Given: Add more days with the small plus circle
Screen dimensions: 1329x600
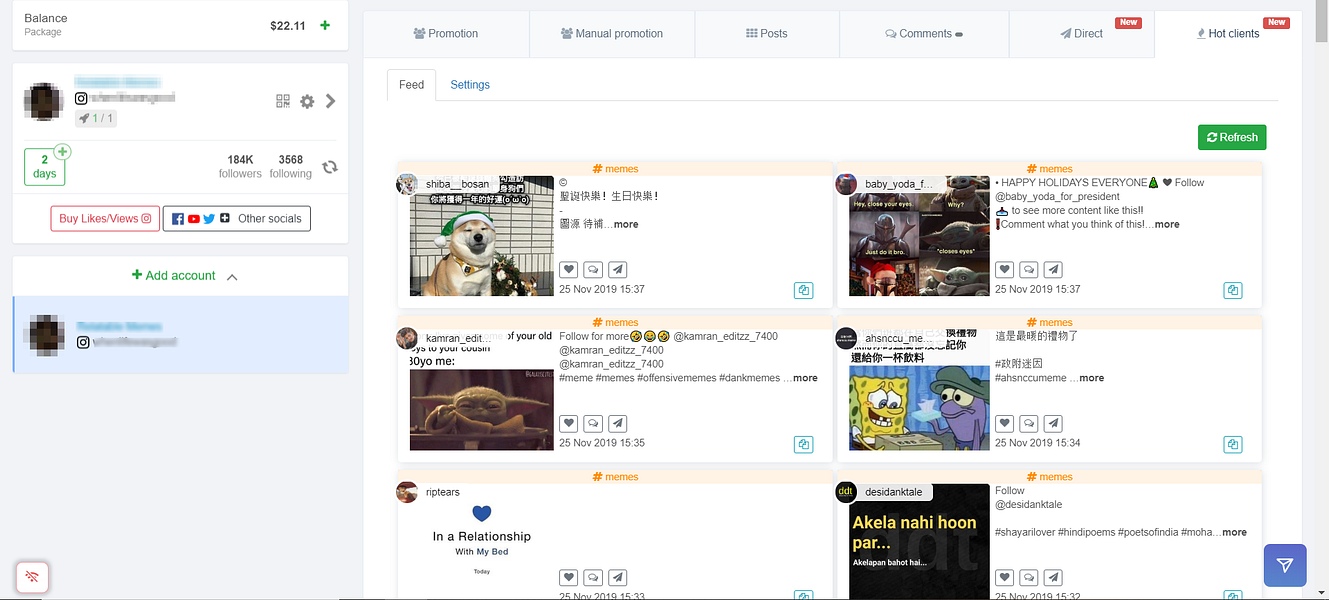Looking at the screenshot, I should pyautogui.click(x=63, y=152).
